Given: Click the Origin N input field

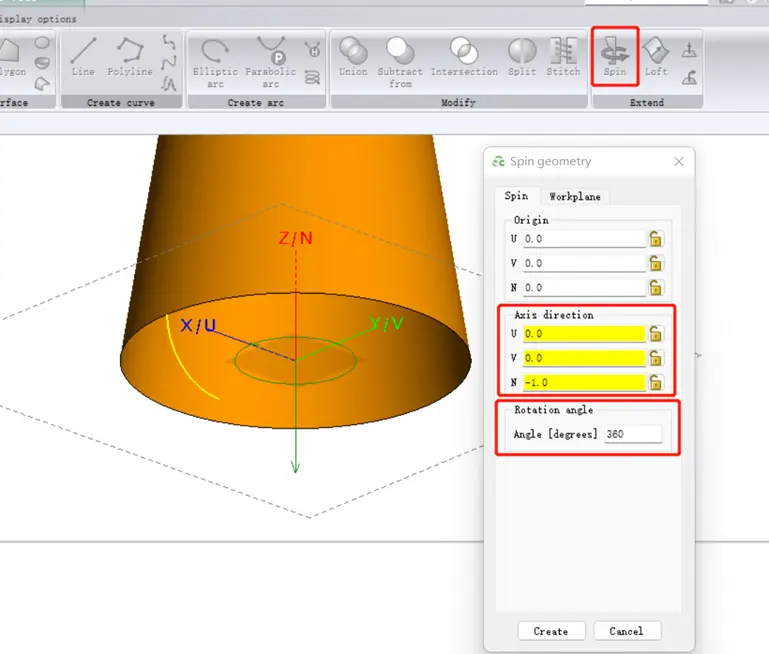Looking at the screenshot, I should pyautogui.click(x=584, y=287).
